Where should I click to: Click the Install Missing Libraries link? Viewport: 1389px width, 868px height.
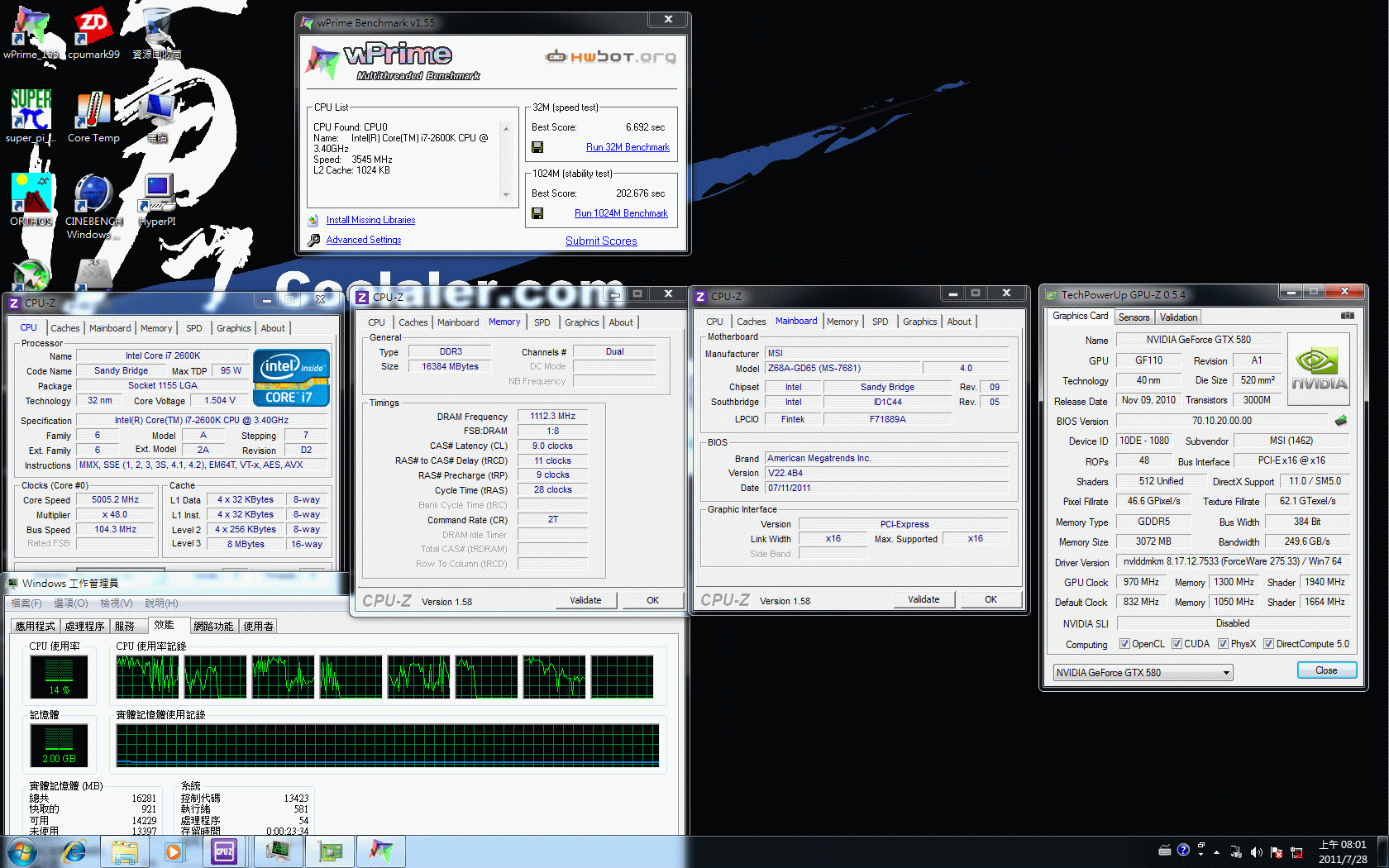(370, 220)
